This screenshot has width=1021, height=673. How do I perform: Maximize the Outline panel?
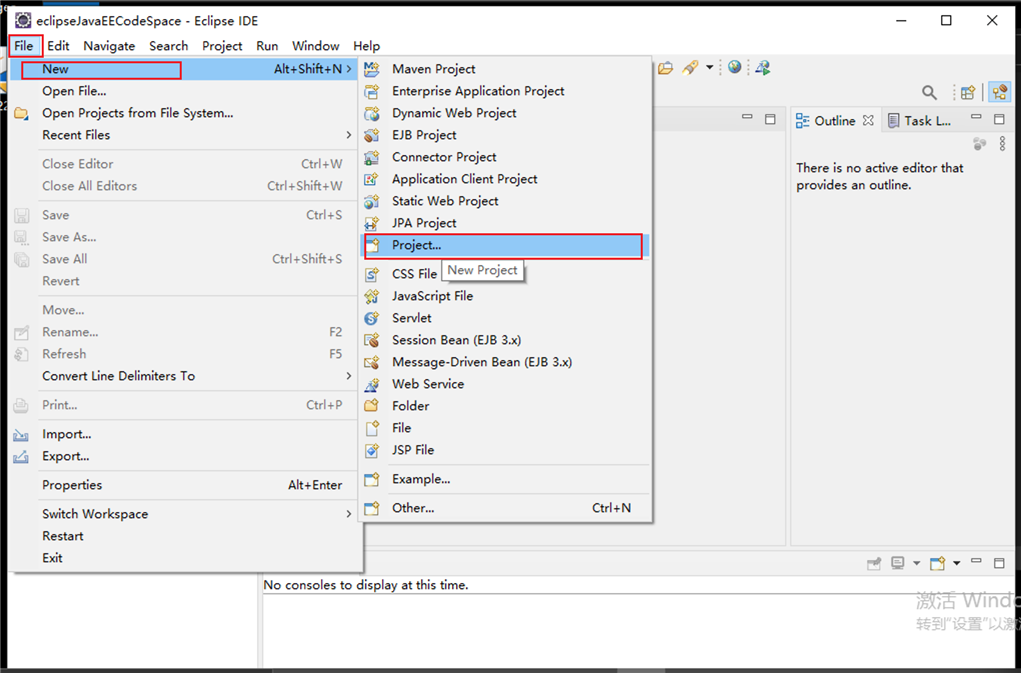coord(1000,119)
